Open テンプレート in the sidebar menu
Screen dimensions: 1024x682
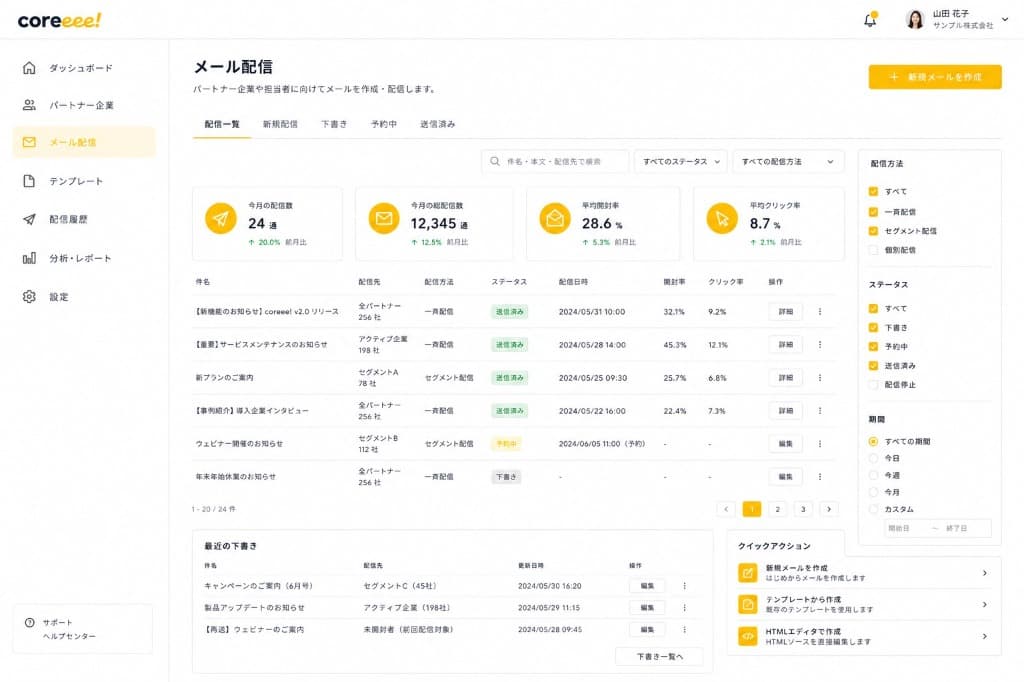[84, 181]
